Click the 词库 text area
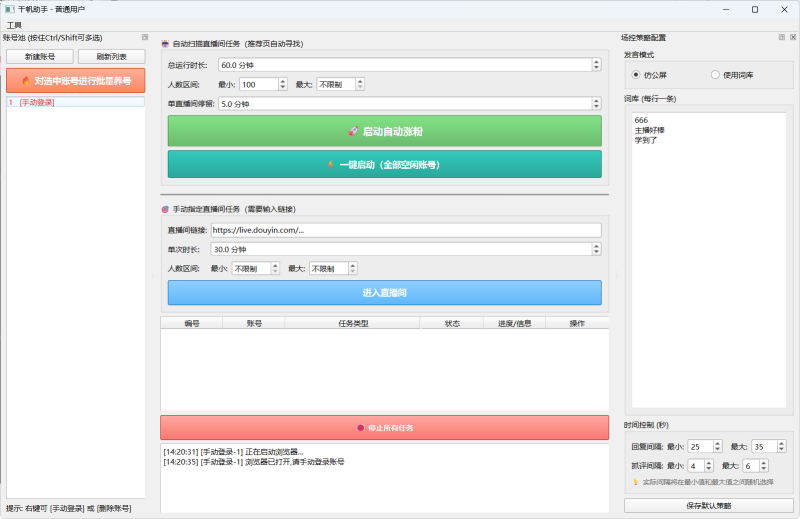This screenshot has height=519, width=800. click(x=709, y=260)
